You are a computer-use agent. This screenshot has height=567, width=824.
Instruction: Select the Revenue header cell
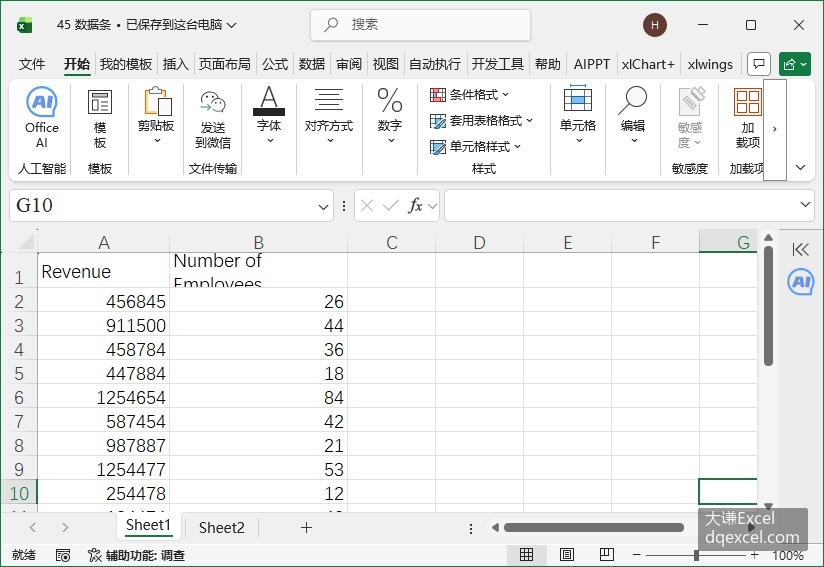[104, 271]
